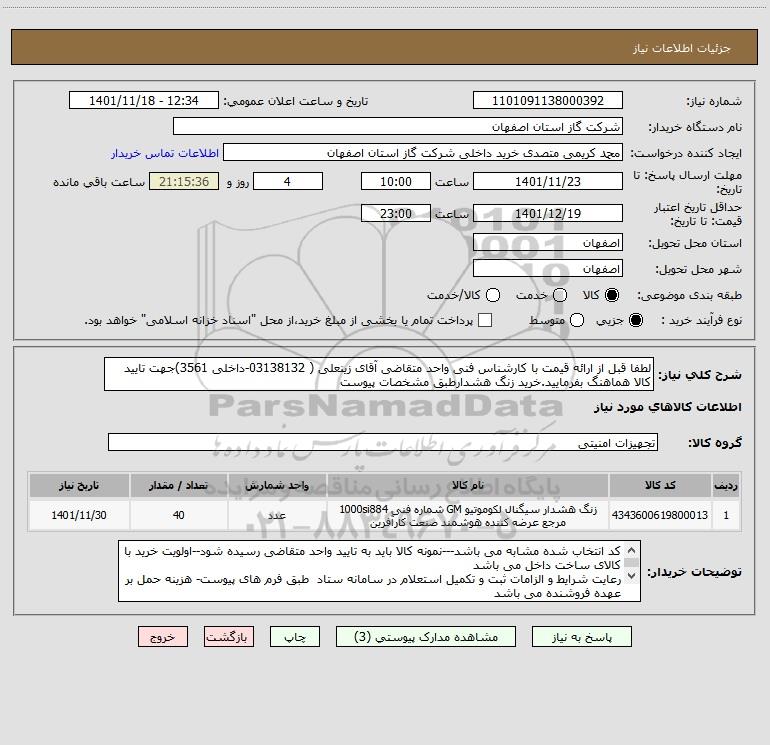This screenshot has height=745, width=770.
Task: Toggle the اسناد خزانه اسلامی payment checkbox
Action: click(485, 320)
